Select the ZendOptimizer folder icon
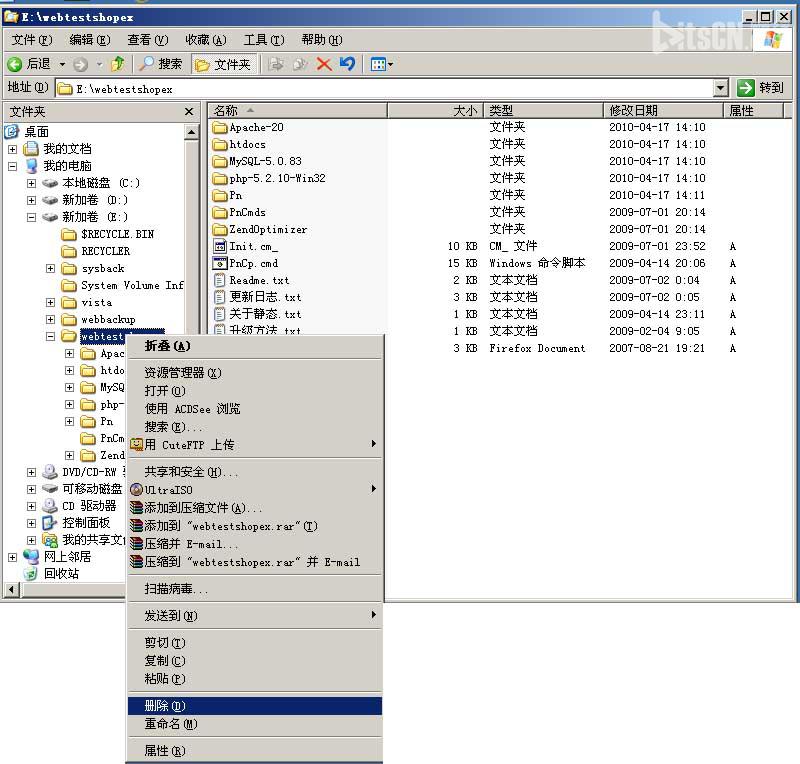 [219, 229]
